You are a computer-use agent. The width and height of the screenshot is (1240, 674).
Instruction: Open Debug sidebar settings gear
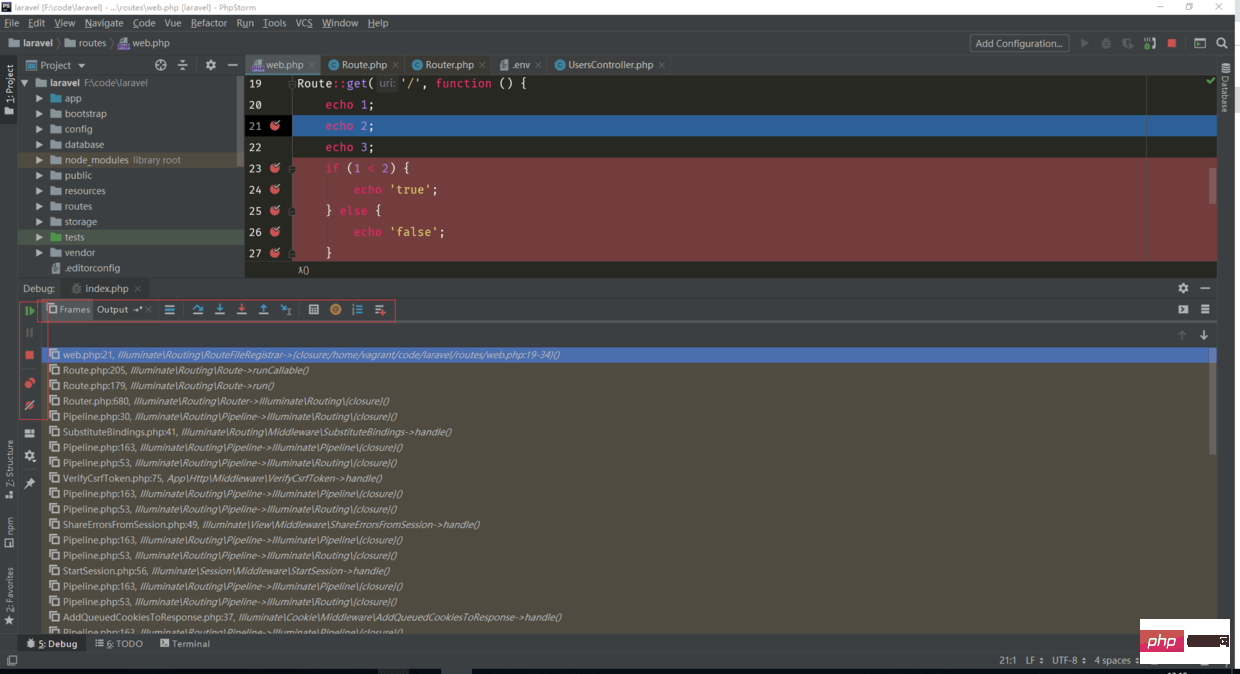click(29, 456)
